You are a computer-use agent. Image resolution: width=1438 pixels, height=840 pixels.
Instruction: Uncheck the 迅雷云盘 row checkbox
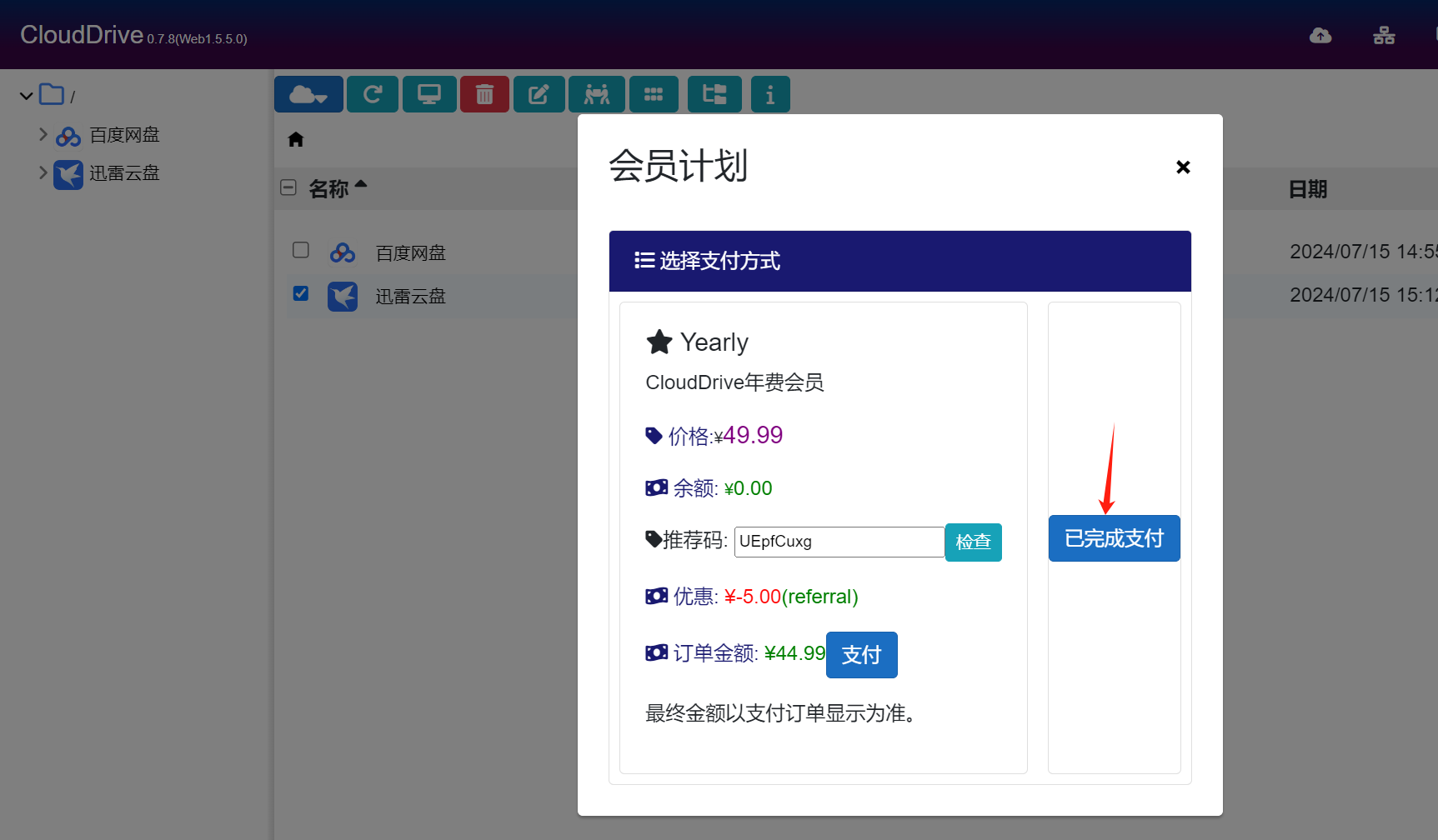pos(301,293)
